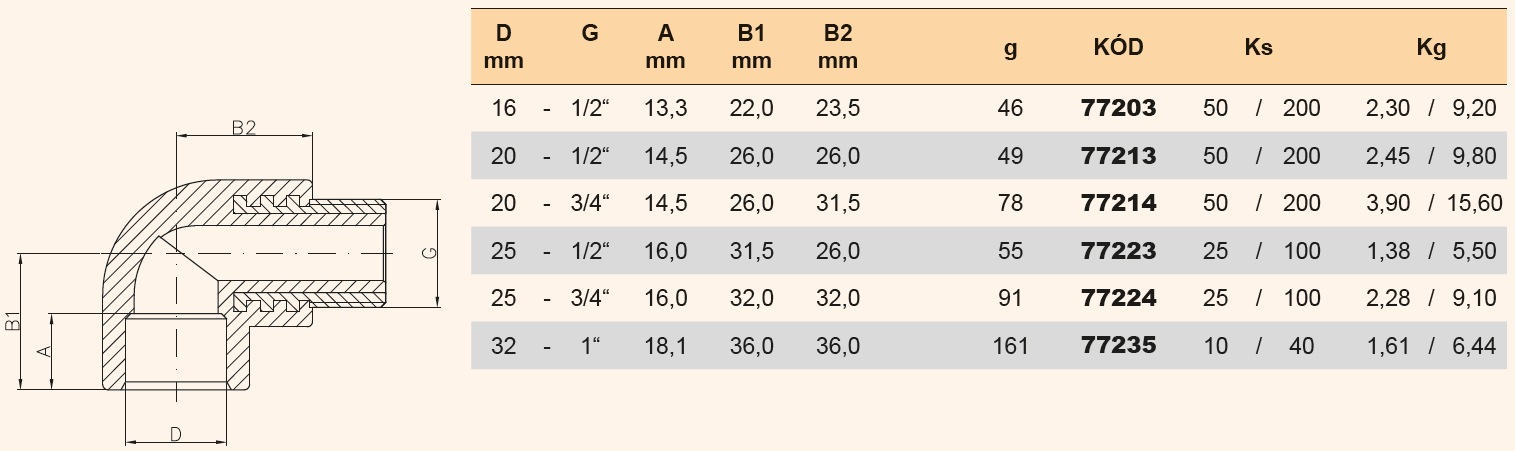1515x451 pixels.
Task: Click product code 77213
Action: 1118,156
